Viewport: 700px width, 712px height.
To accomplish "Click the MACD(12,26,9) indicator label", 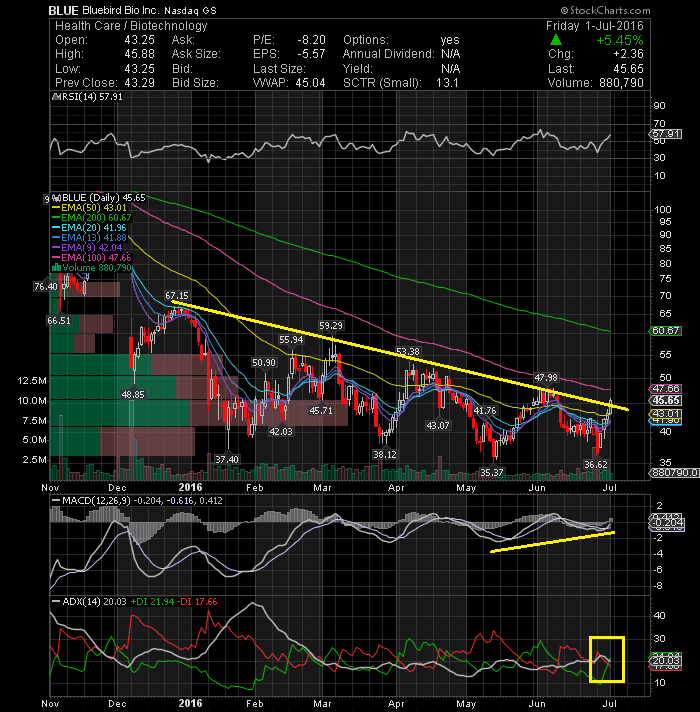I will click(x=96, y=500).
